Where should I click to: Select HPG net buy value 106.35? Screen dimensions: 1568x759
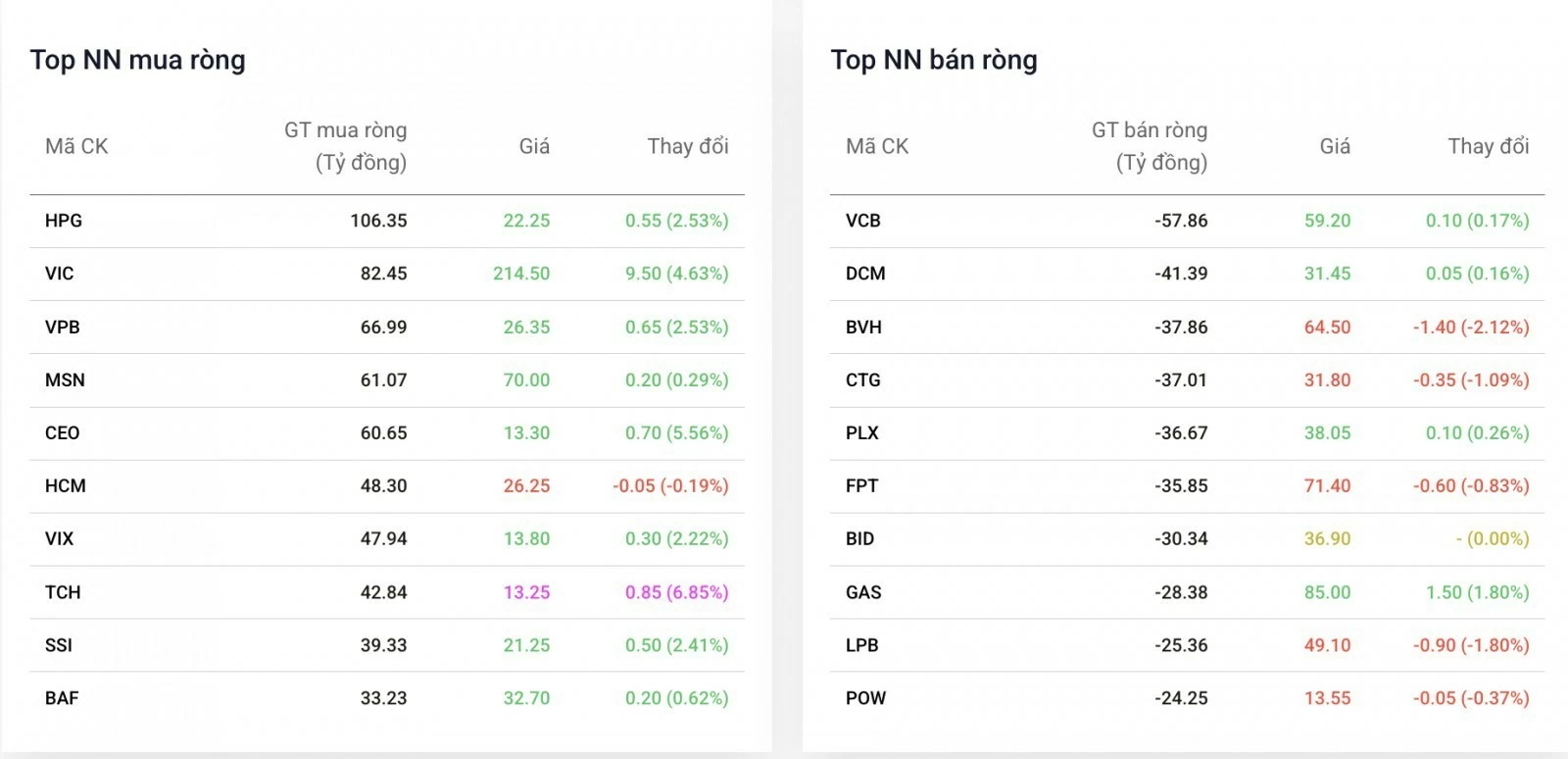378,221
